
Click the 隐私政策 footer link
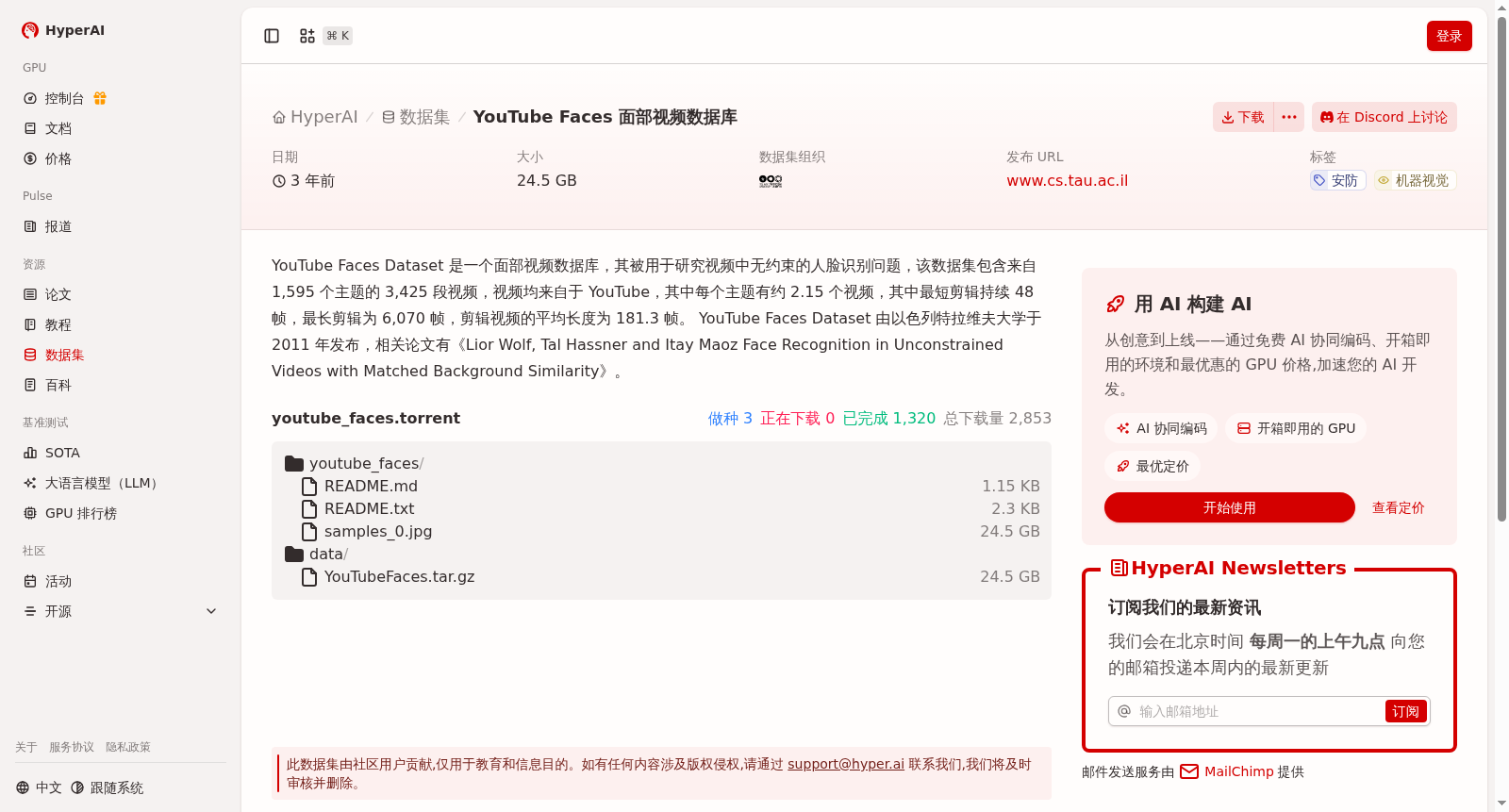pos(128,747)
